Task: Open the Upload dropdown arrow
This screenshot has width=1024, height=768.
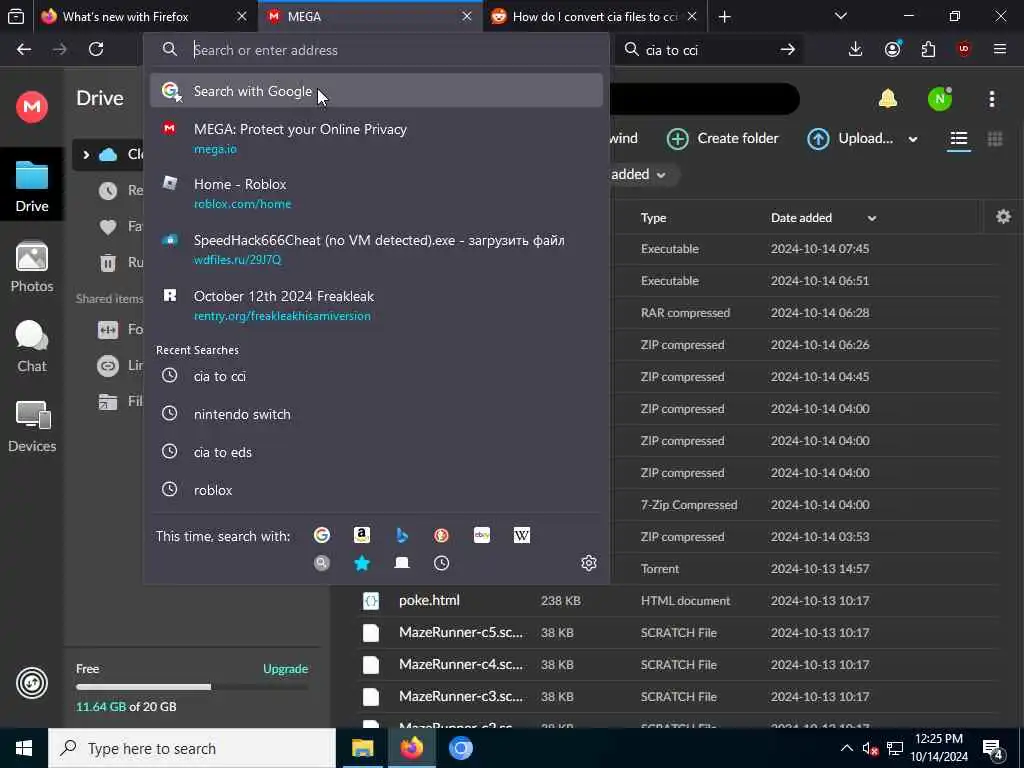Action: 913,139
